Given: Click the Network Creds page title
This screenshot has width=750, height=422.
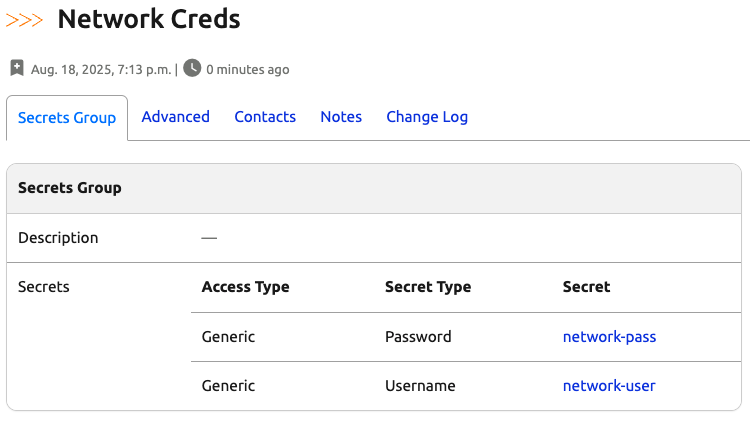Looking at the screenshot, I should (x=148, y=19).
